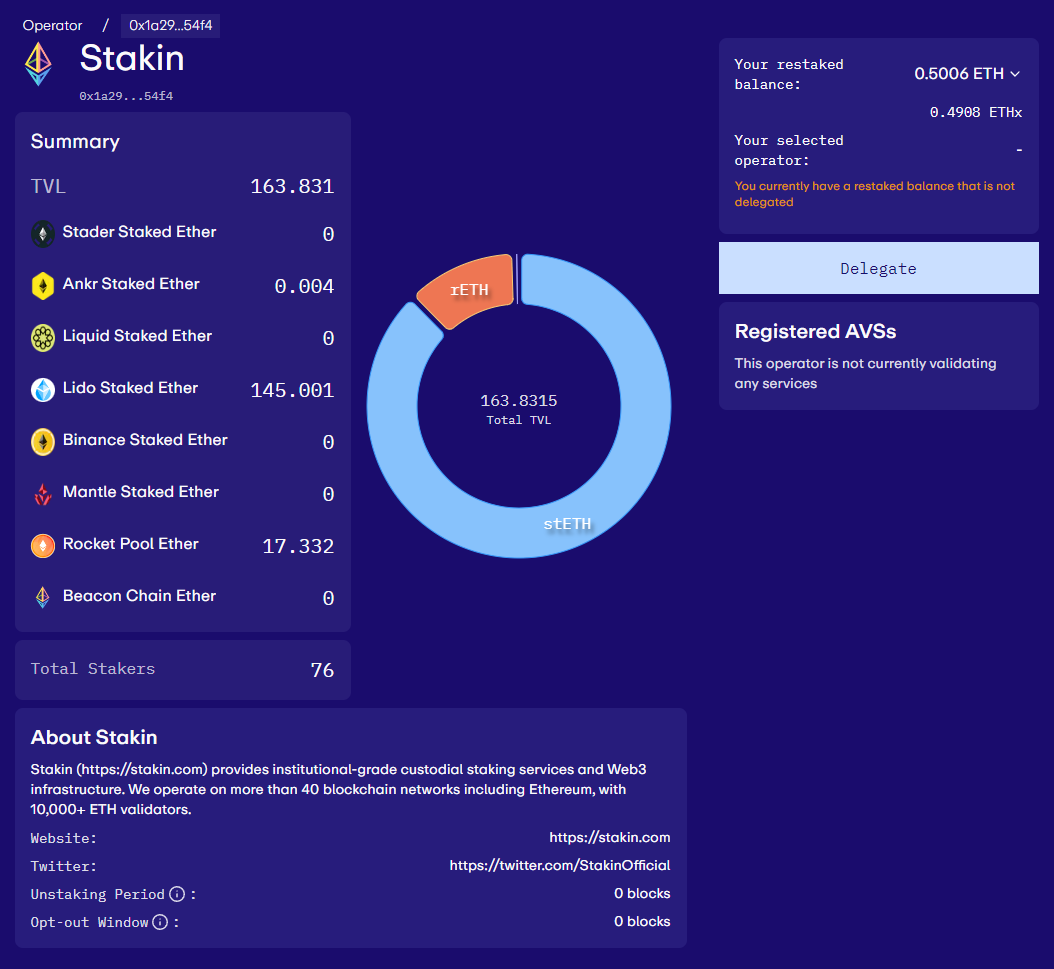This screenshot has height=969, width=1054.
Task: Click the Lido Staked Ether icon
Action: (41, 389)
